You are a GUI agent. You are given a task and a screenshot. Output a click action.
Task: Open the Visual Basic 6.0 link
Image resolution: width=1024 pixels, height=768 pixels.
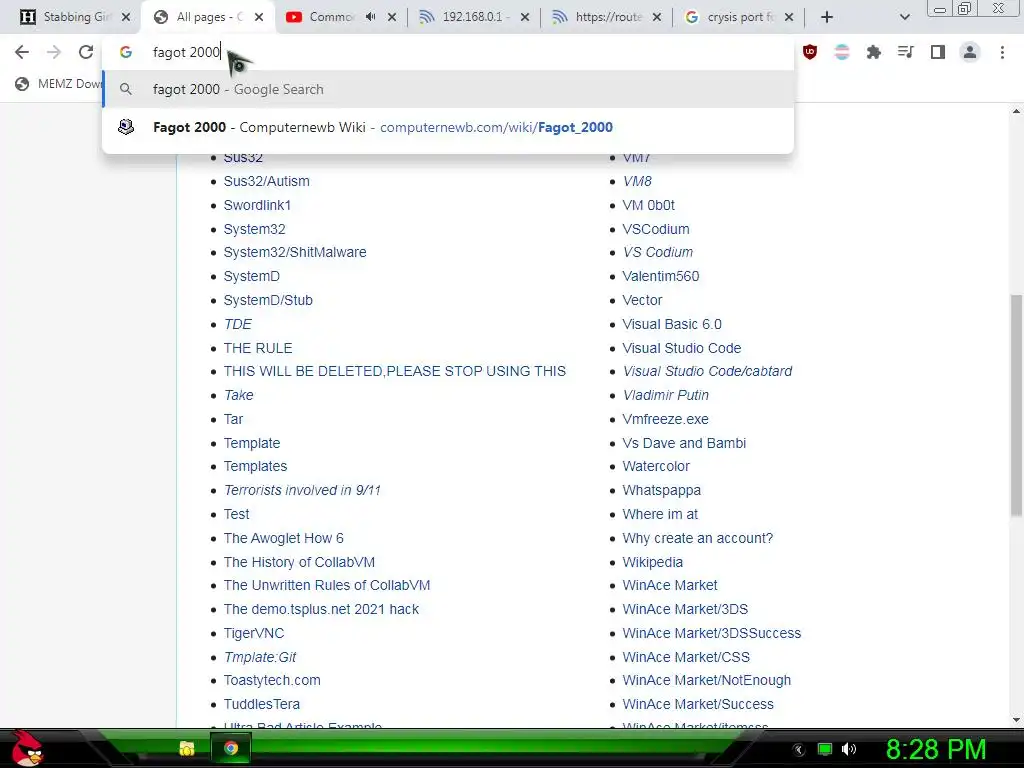point(672,325)
